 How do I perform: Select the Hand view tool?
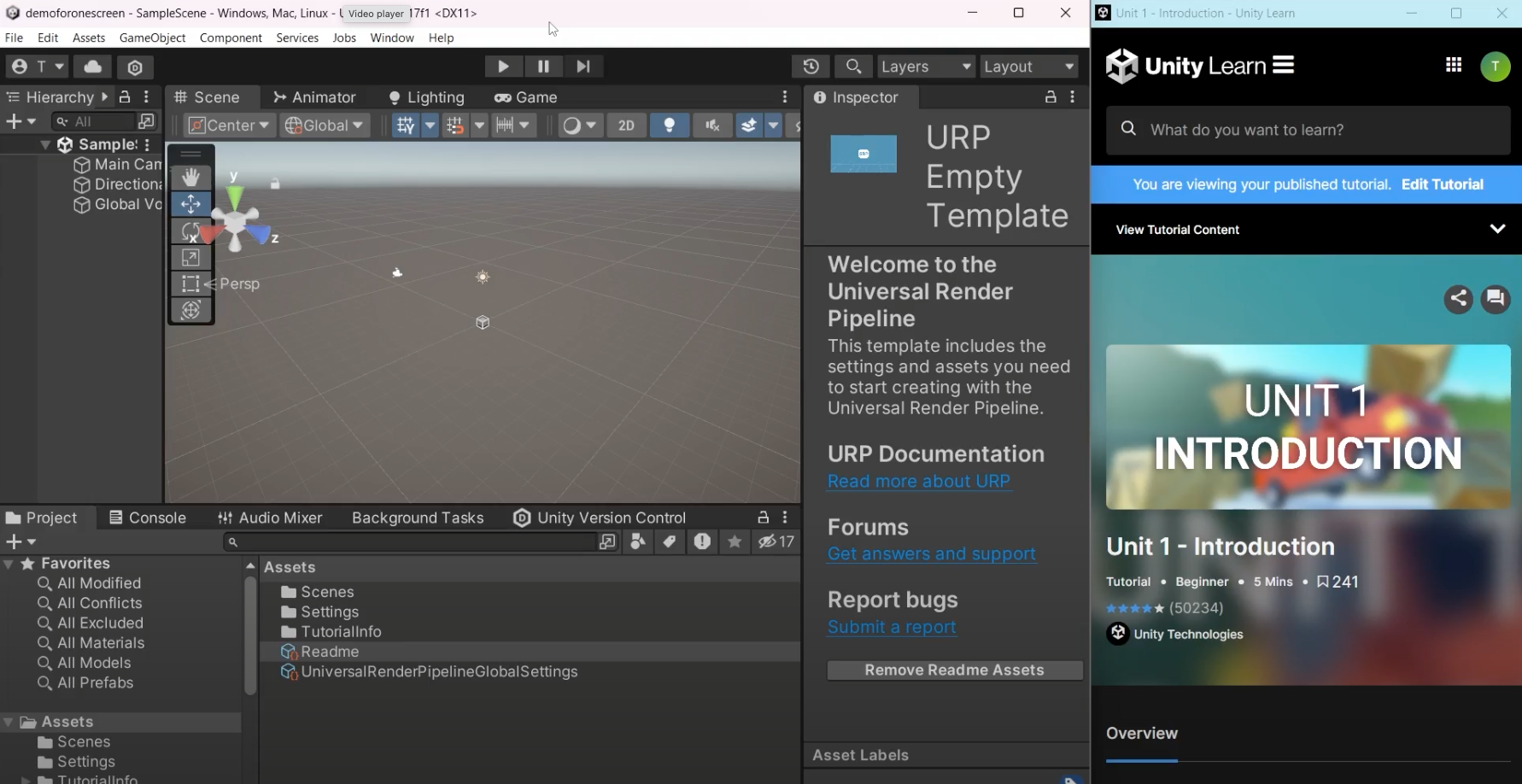point(190,177)
